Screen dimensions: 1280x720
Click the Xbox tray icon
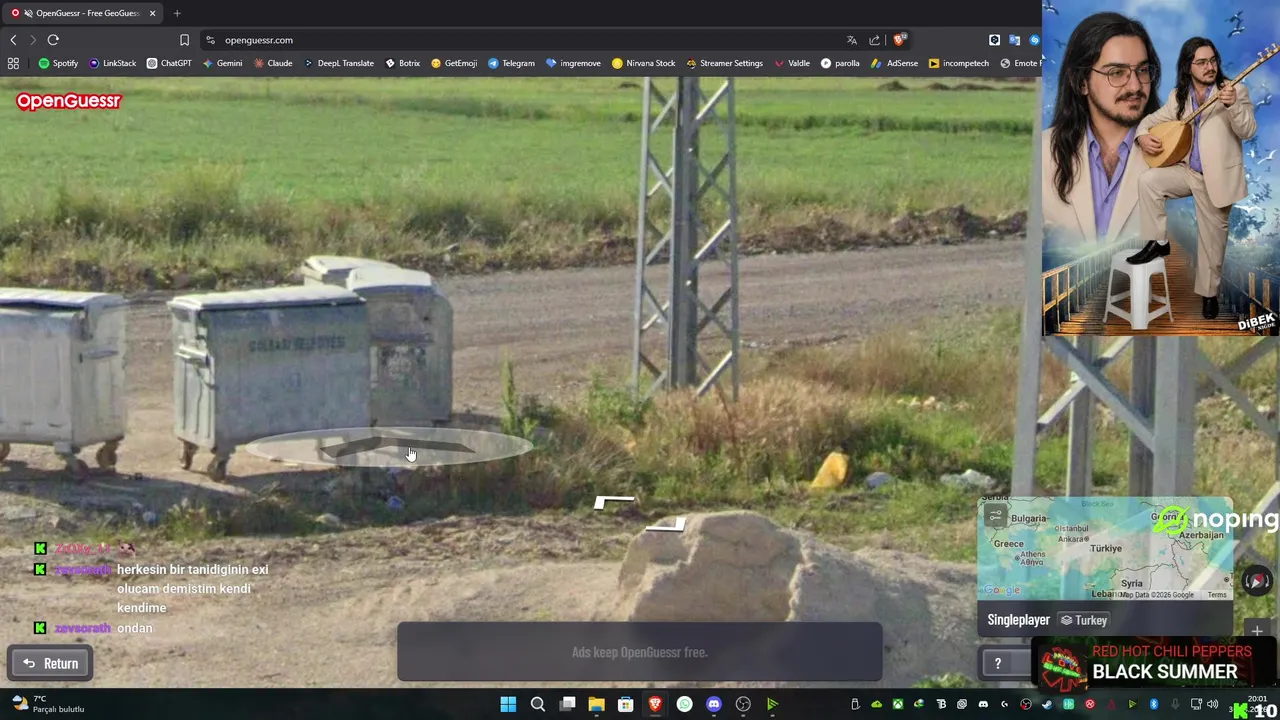(898, 704)
